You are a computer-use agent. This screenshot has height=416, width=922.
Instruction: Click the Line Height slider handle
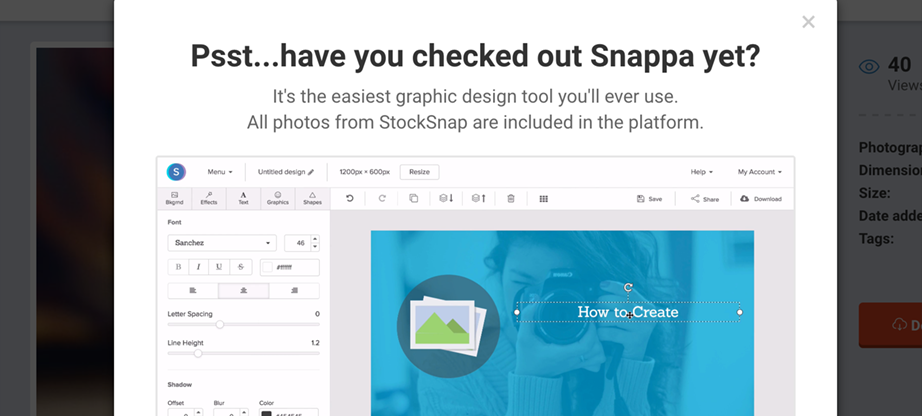point(198,353)
